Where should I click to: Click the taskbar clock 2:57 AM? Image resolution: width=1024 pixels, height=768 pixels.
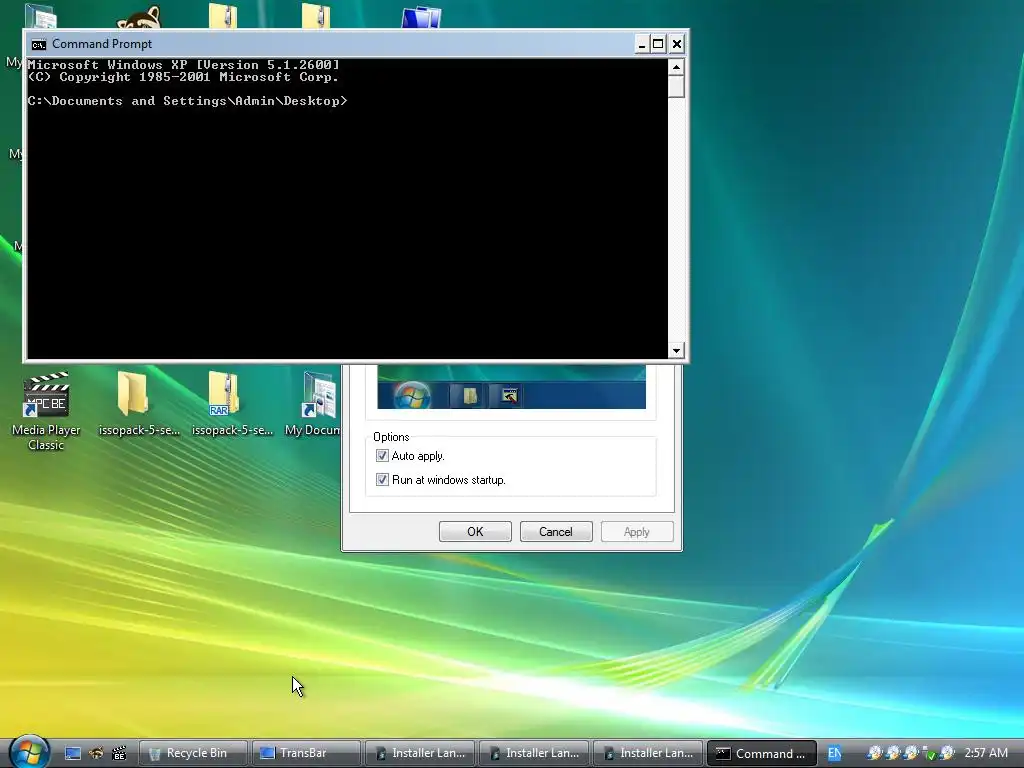click(986, 753)
